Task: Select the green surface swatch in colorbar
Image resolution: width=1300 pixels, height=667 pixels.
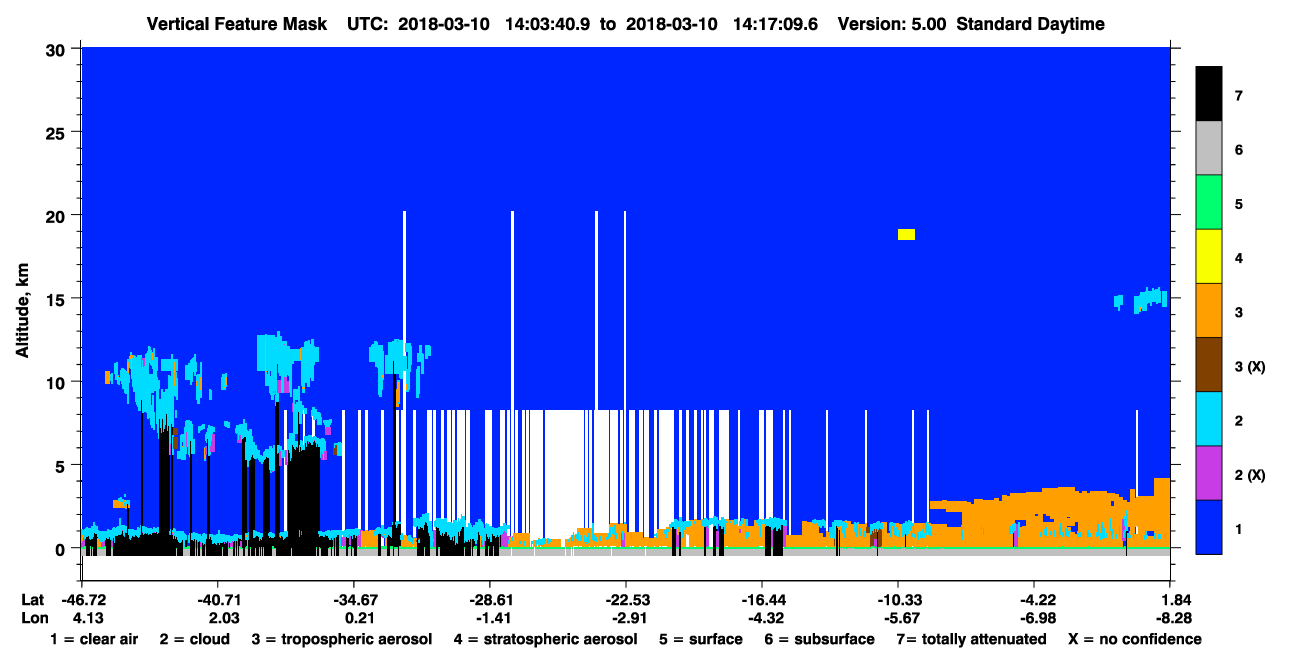Action: tap(1209, 202)
